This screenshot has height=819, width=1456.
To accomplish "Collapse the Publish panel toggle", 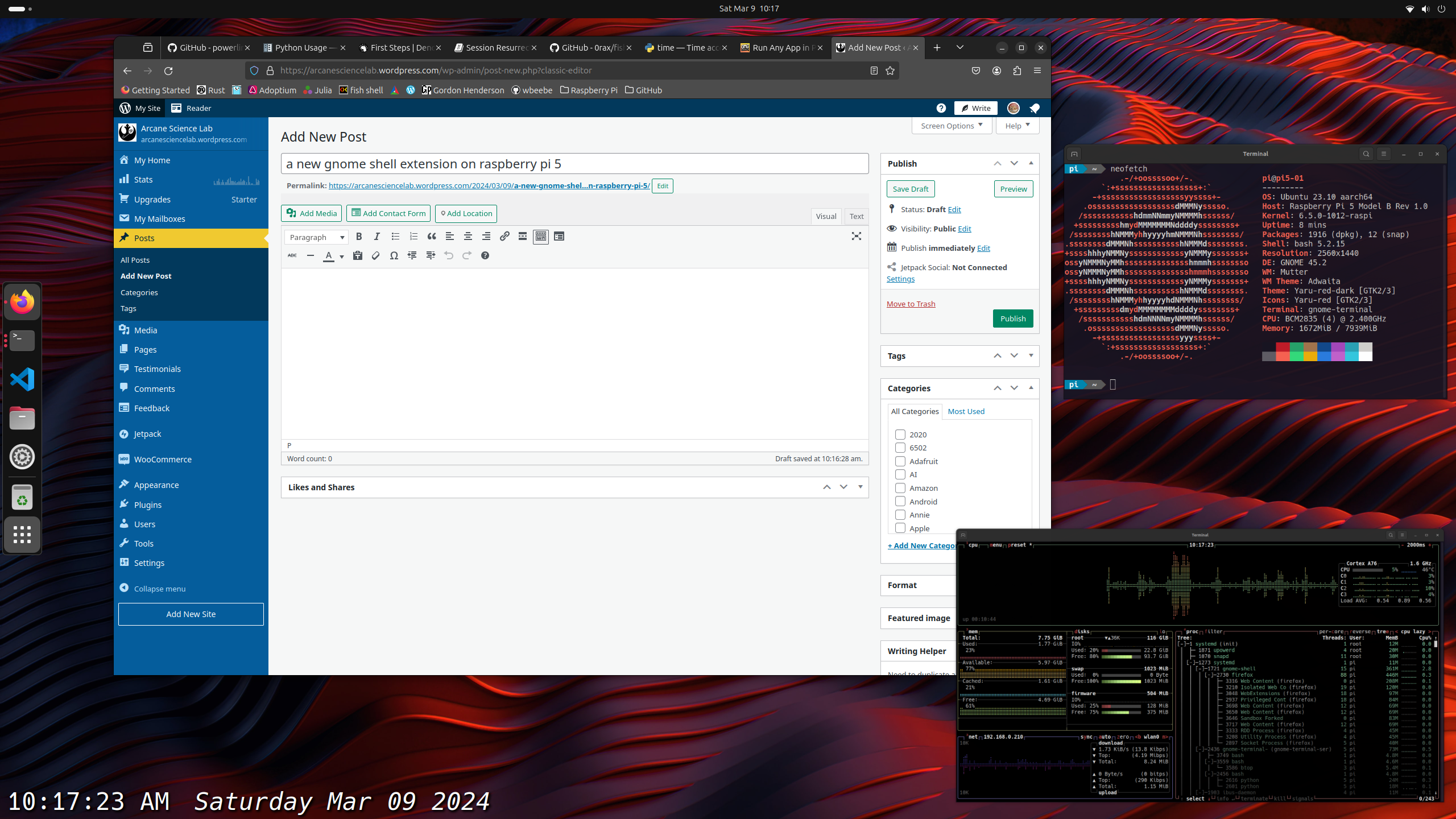I will [1031, 163].
